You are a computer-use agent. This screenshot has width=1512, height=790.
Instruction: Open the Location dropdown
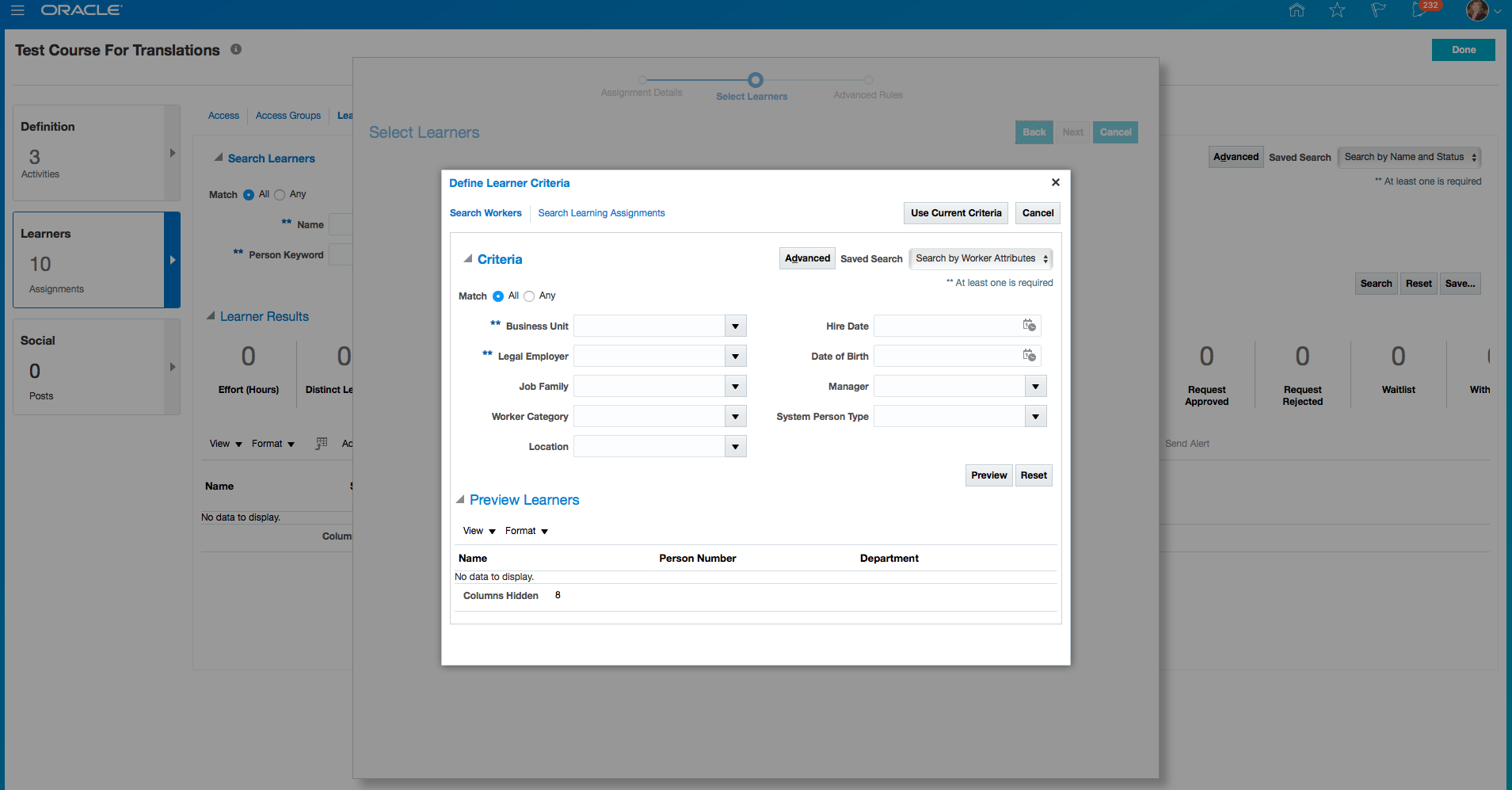[736, 446]
